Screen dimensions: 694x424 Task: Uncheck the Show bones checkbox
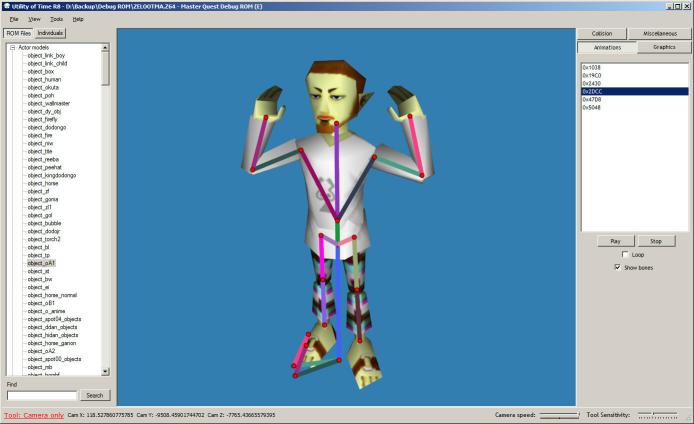click(618, 267)
